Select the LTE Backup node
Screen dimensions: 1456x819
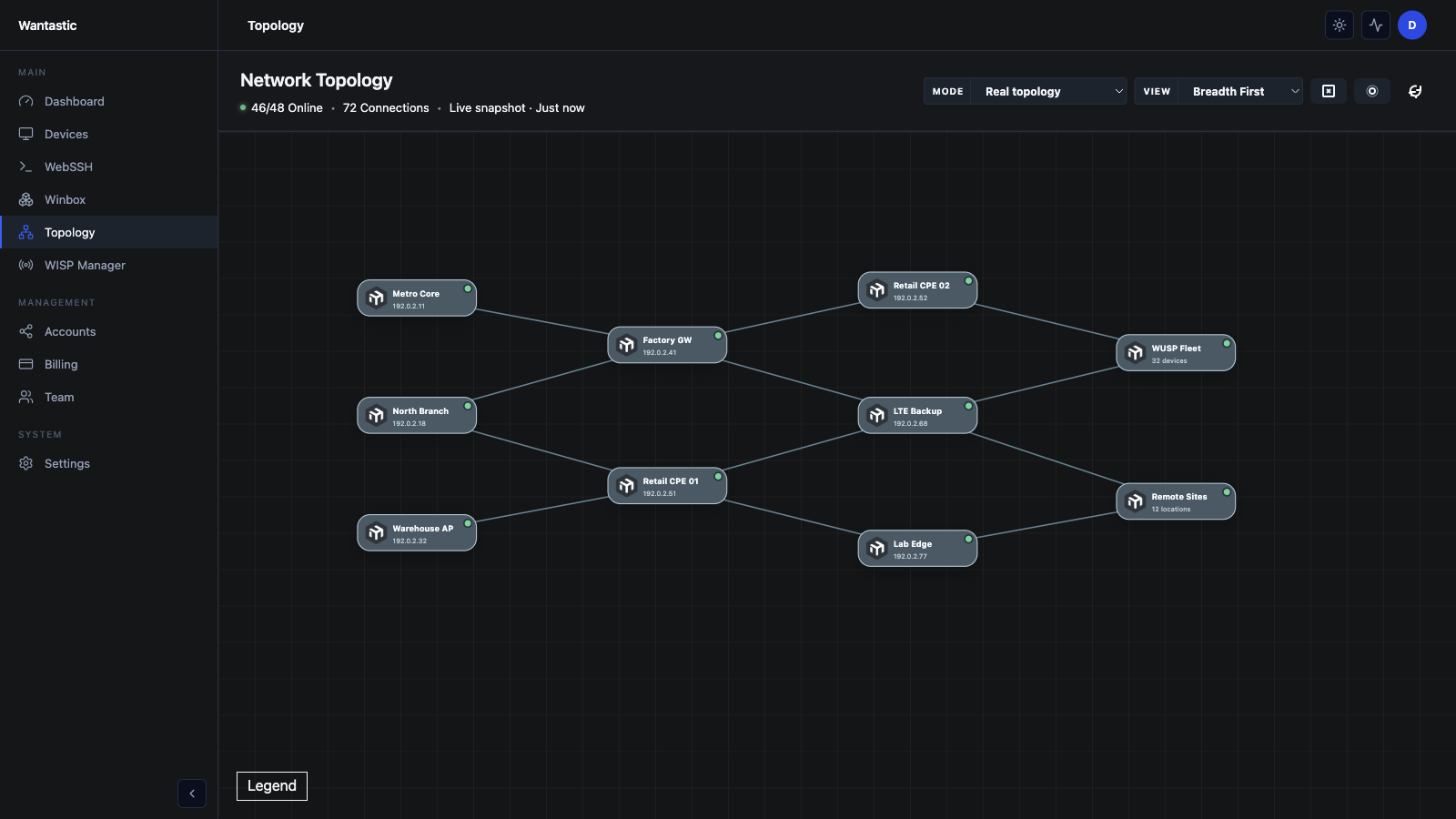coord(917,415)
